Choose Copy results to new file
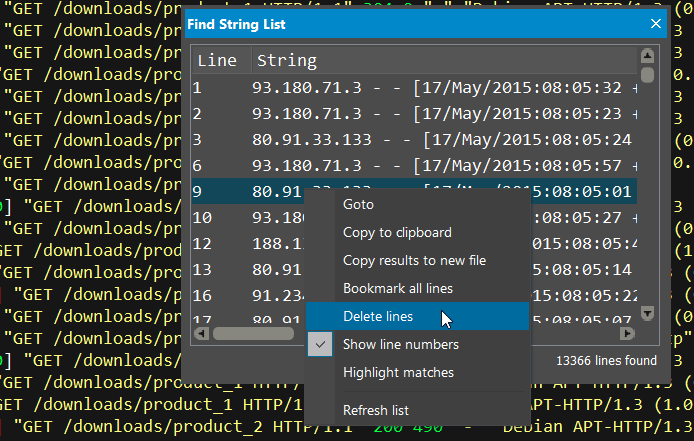The height and width of the screenshot is (441, 694). [417, 260]
